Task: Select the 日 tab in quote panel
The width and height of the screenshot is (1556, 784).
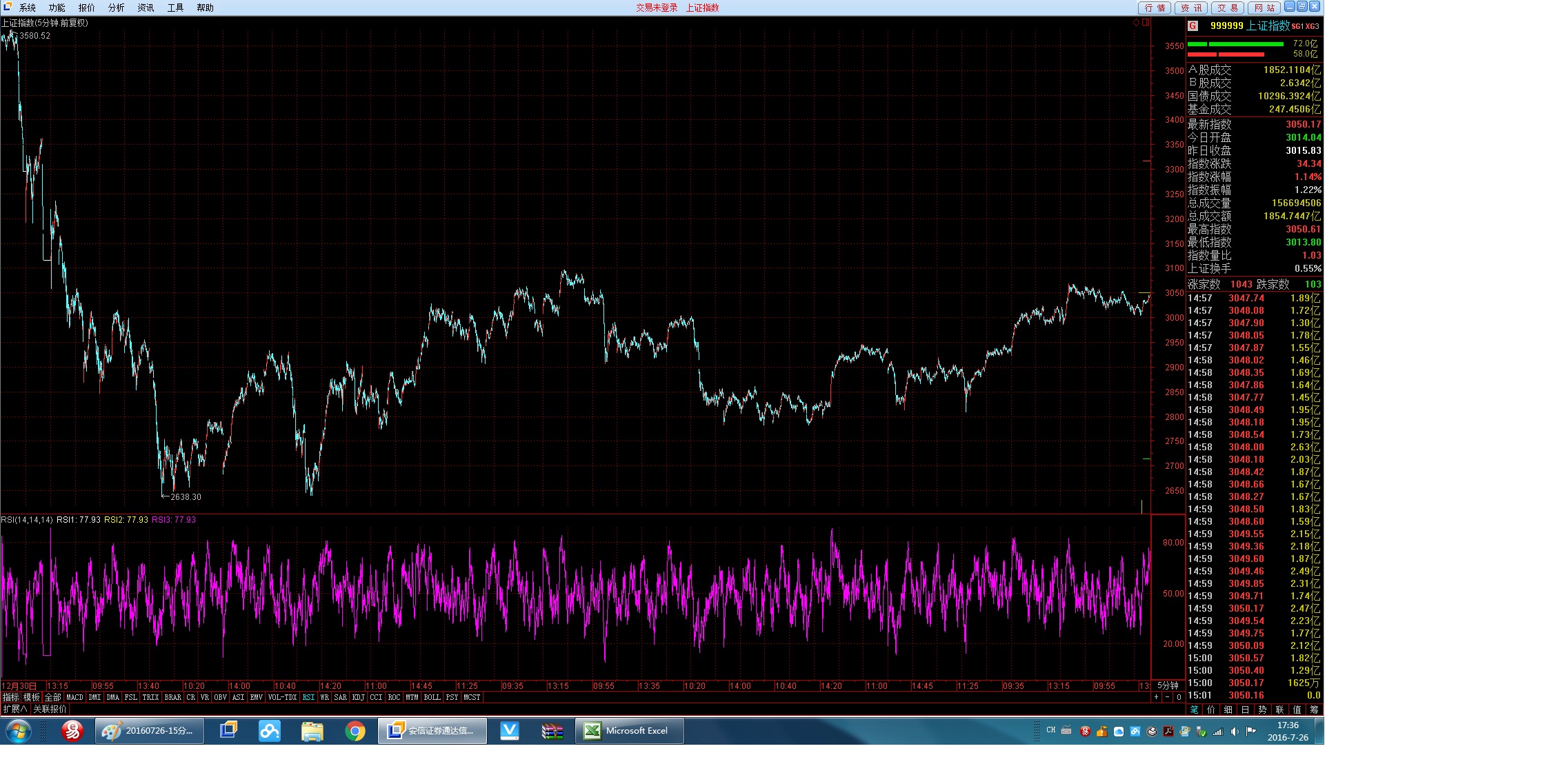Action: (x=1246, y=710)
